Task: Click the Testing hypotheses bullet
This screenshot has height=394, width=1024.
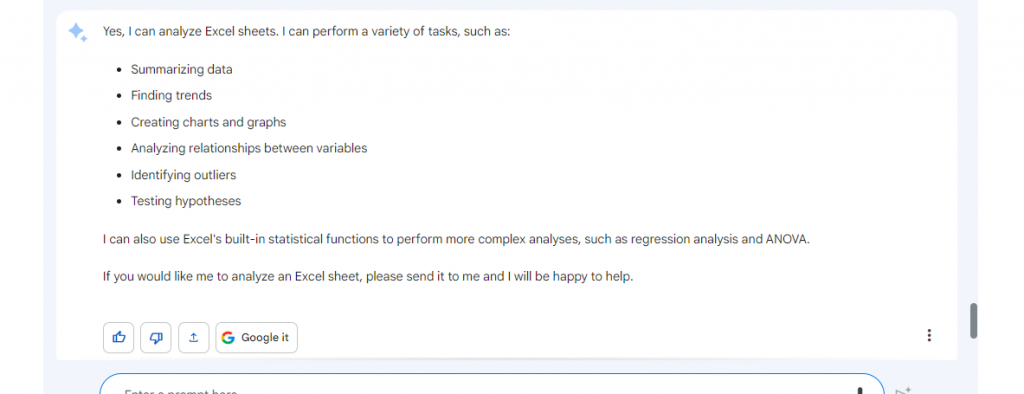Action: [x=186, y=201]
